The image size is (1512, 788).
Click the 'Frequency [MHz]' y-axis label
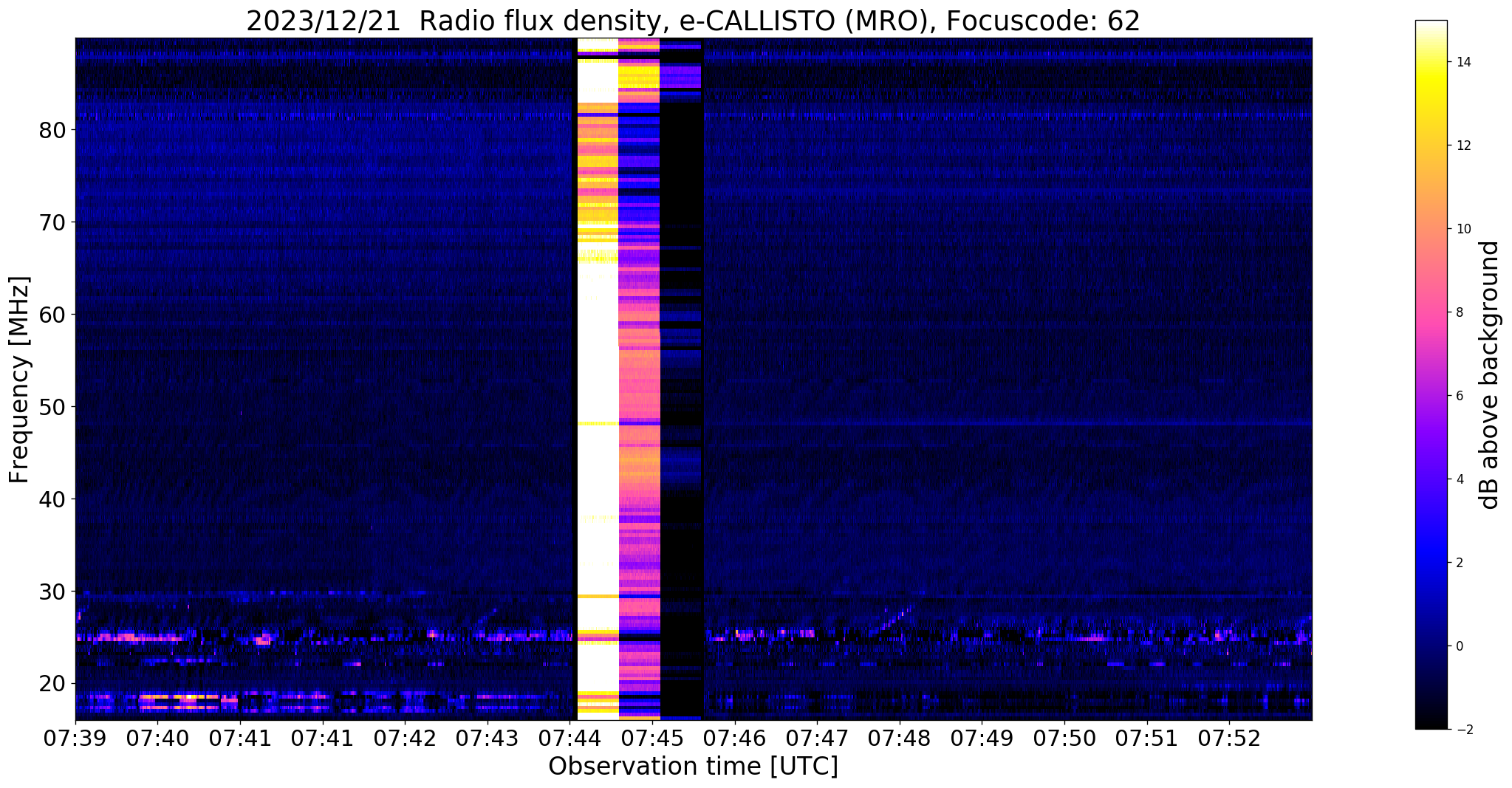tap(20, 380)
